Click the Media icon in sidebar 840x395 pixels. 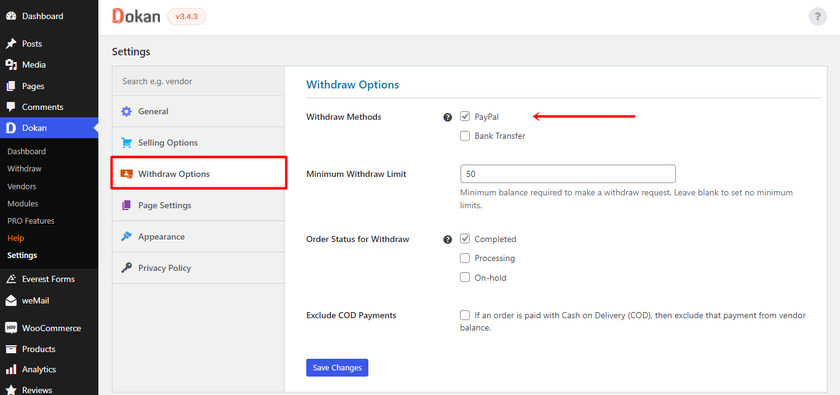pyautogui.click(x=11, y=65)
